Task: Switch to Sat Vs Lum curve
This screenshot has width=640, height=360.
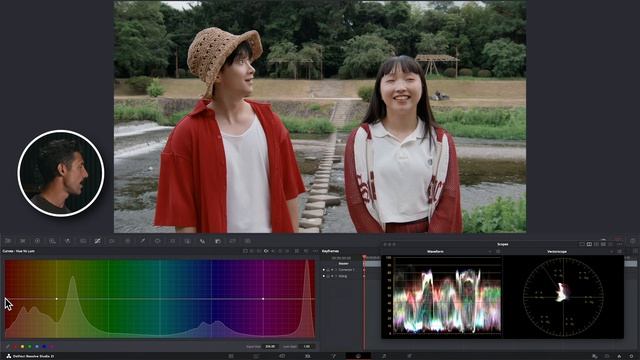Action: click(287, 251)
